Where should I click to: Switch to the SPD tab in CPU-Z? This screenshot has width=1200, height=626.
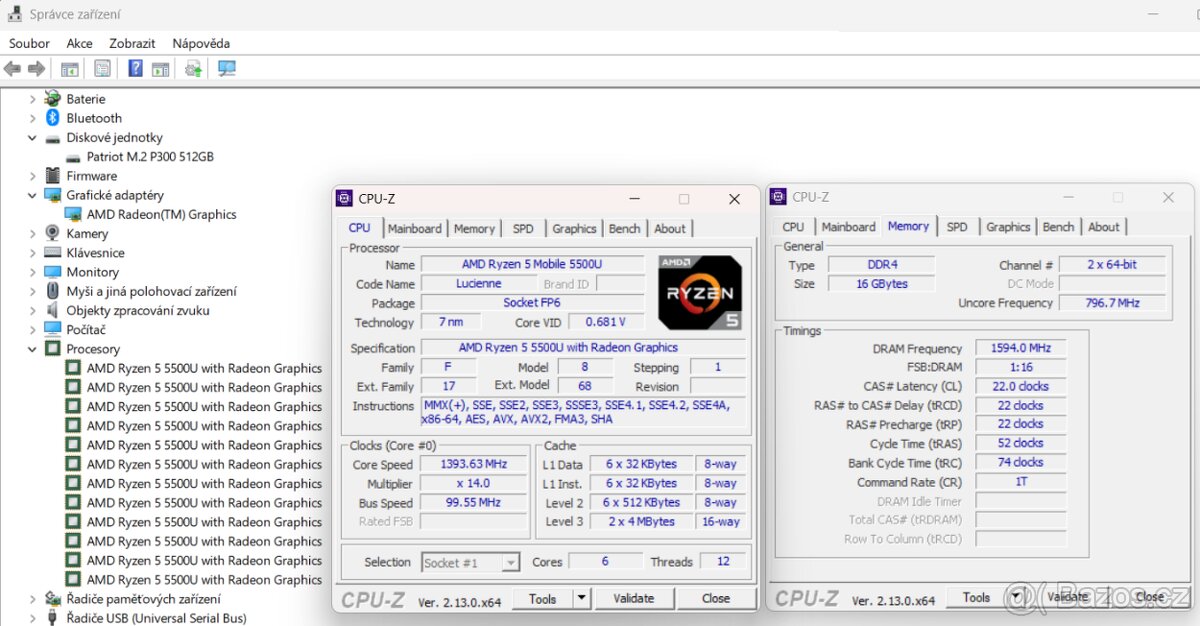522,228
